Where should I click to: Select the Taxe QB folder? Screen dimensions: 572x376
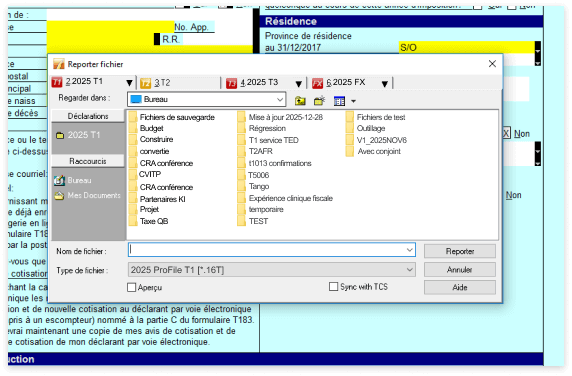149,221
